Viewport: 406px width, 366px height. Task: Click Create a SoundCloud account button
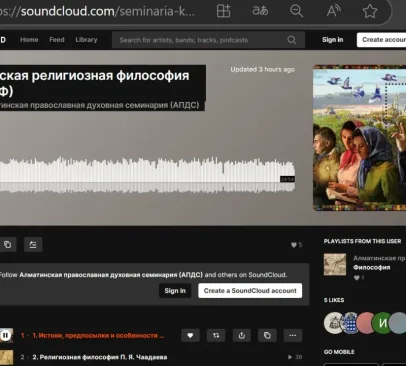tap(250, 291)
